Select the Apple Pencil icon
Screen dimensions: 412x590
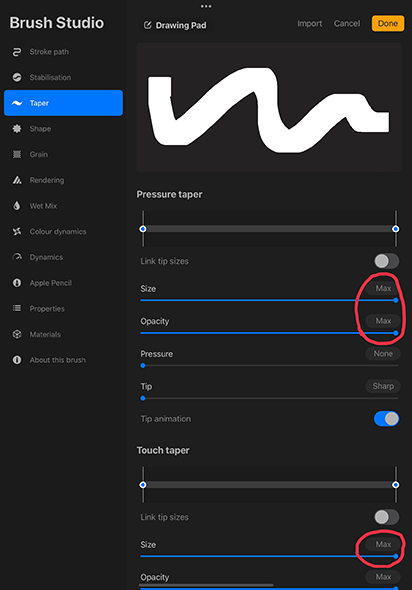[x=17, y=283]
